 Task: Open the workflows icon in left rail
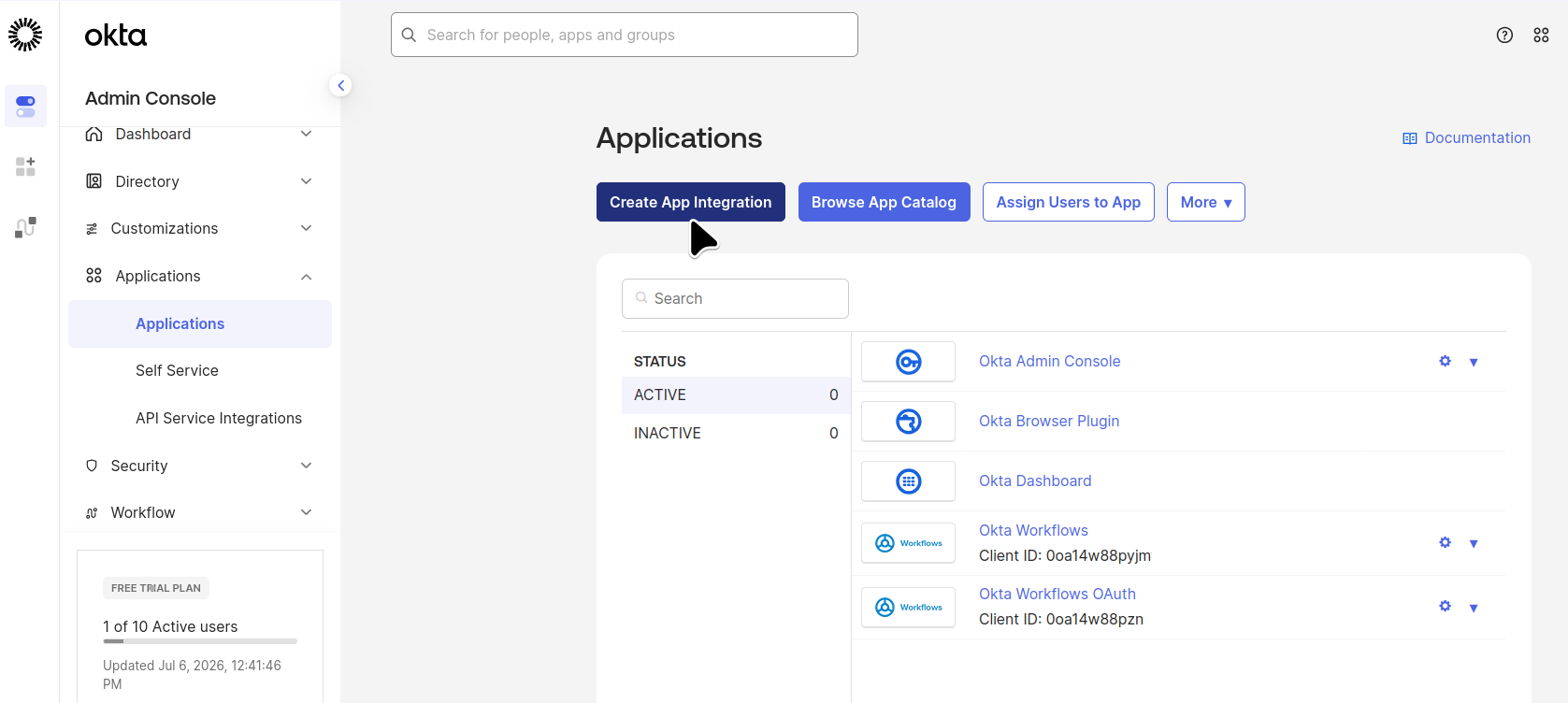coord(25,227)
